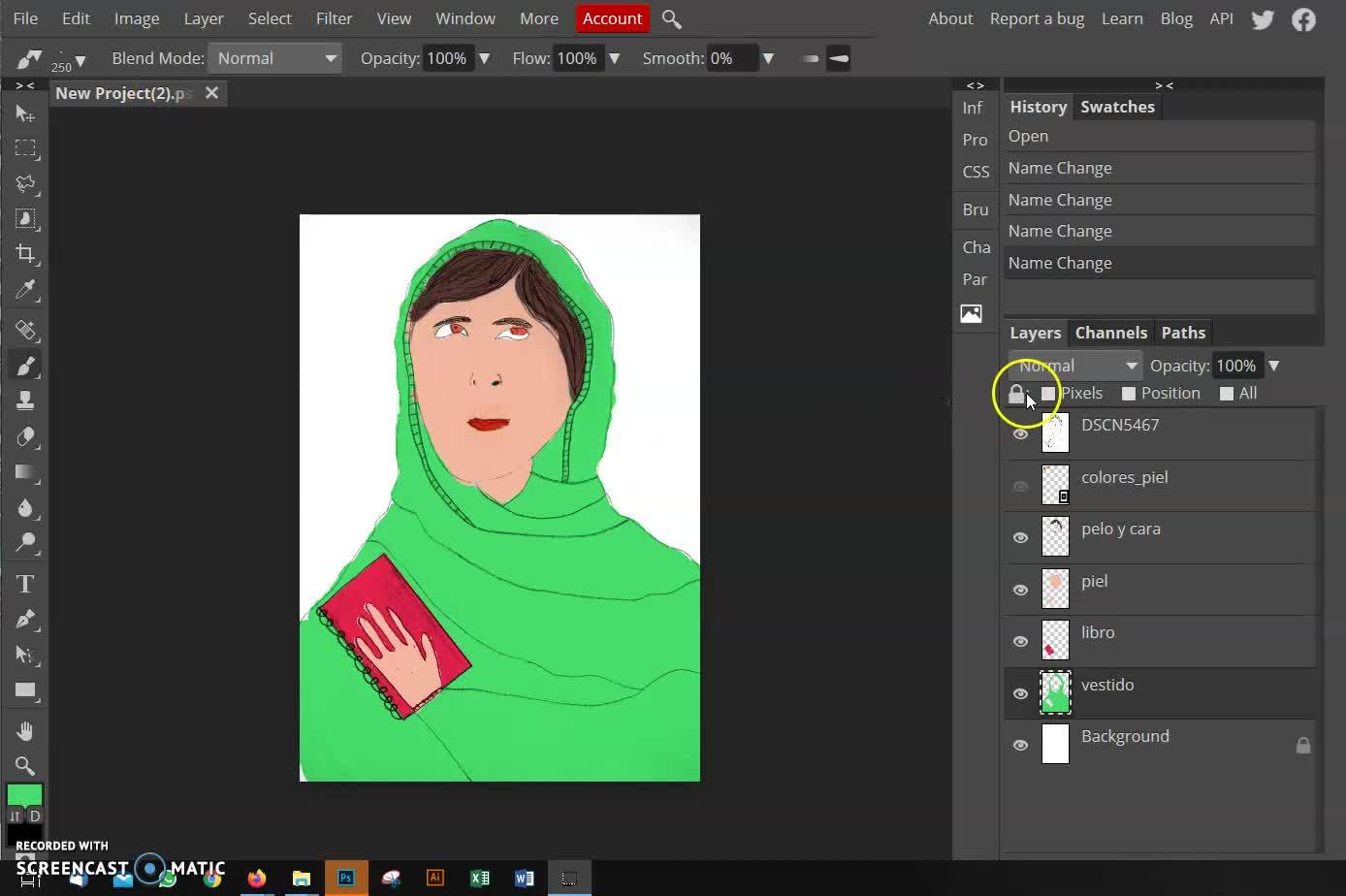Expand the brush Opacity dropdown arrow

coord(484,58)
